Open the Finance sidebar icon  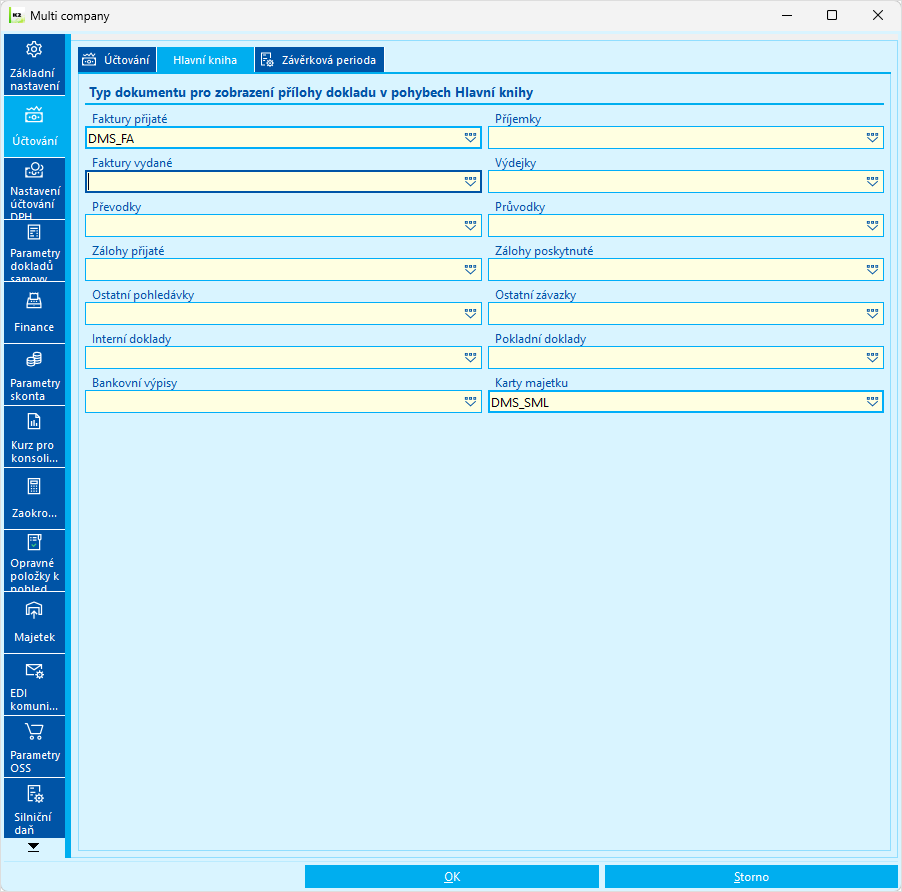(34, 301)
